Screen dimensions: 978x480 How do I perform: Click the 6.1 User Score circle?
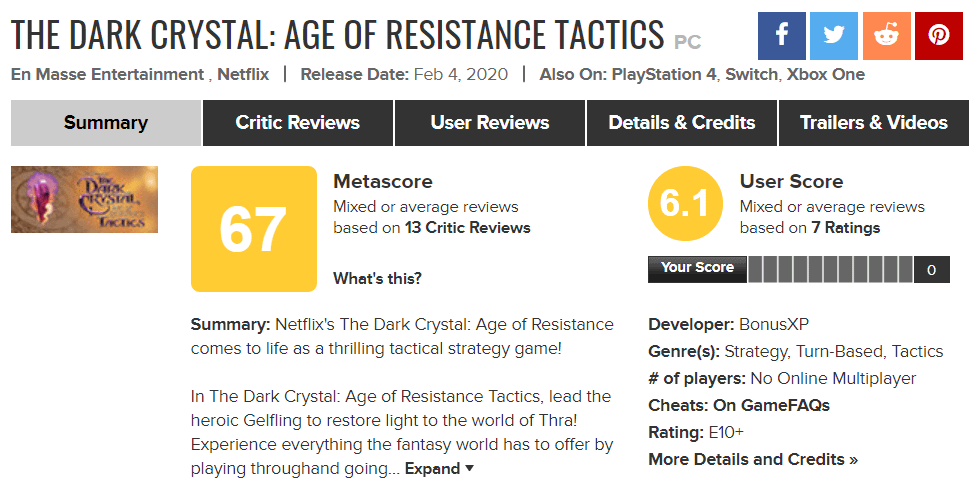(685, 204)
